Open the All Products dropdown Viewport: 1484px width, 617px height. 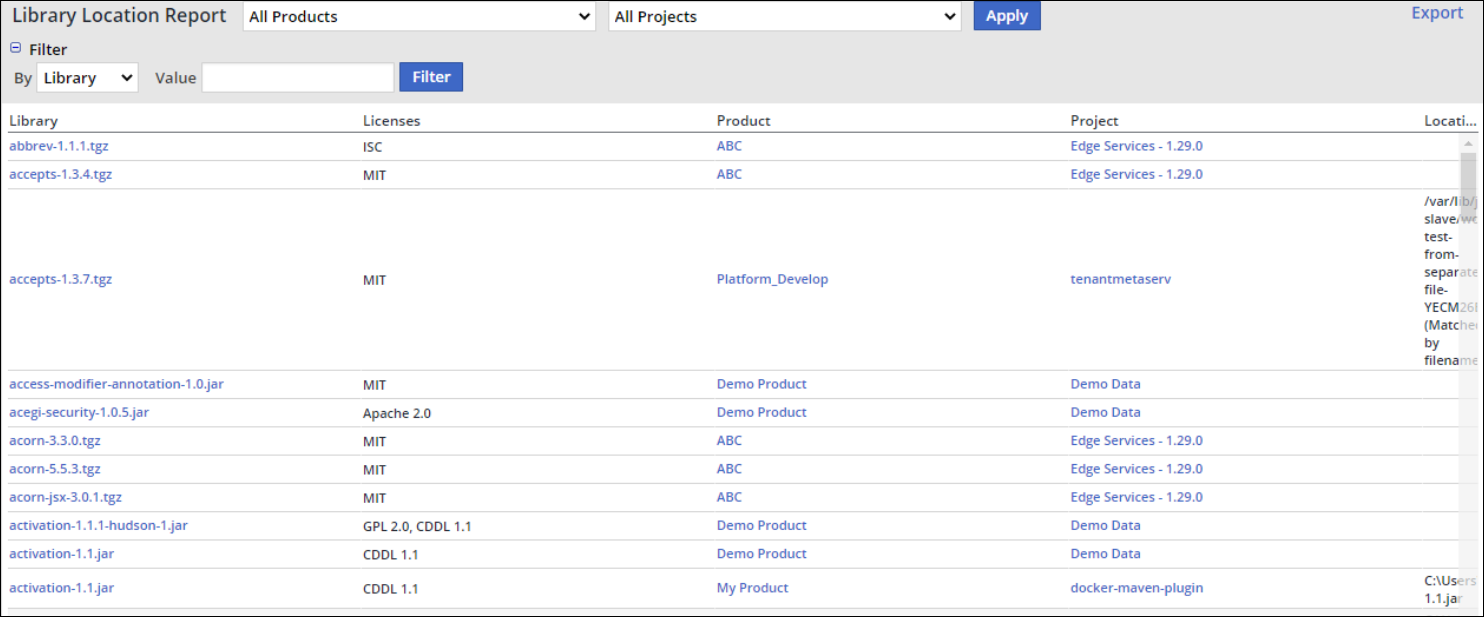(x=419, y=16)
